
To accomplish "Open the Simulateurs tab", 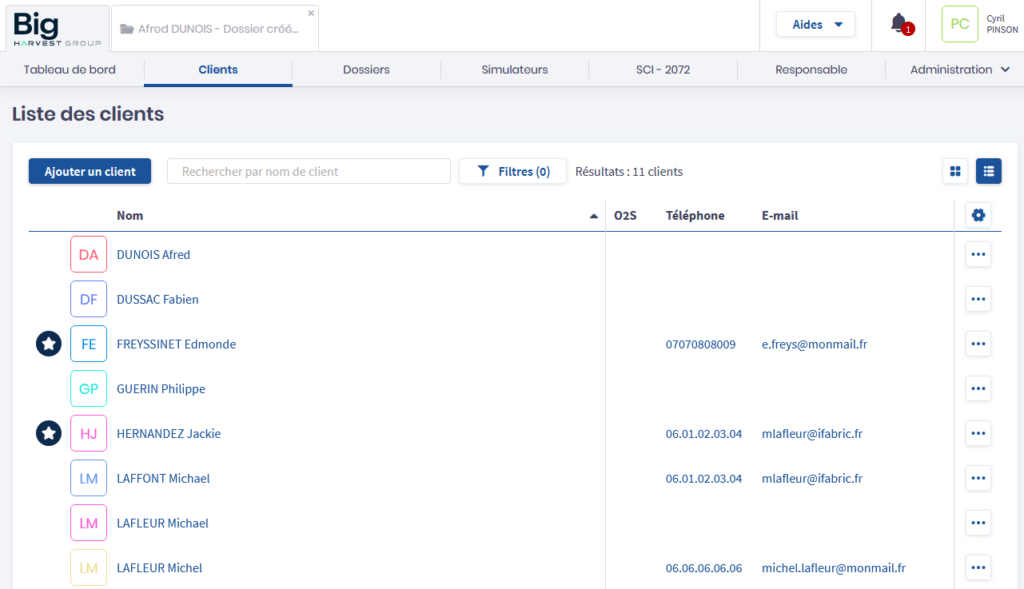I will tap(514, 70).
